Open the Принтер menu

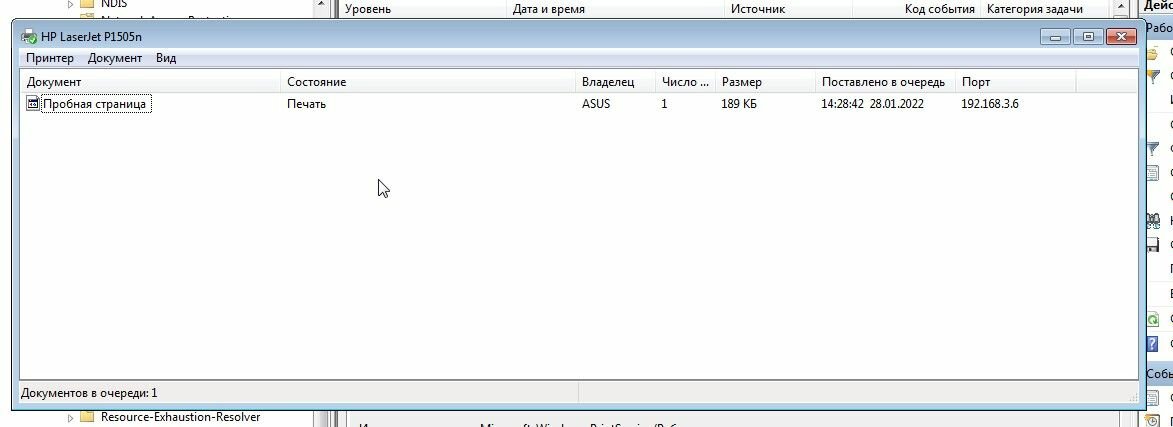(x=49, y=58)
